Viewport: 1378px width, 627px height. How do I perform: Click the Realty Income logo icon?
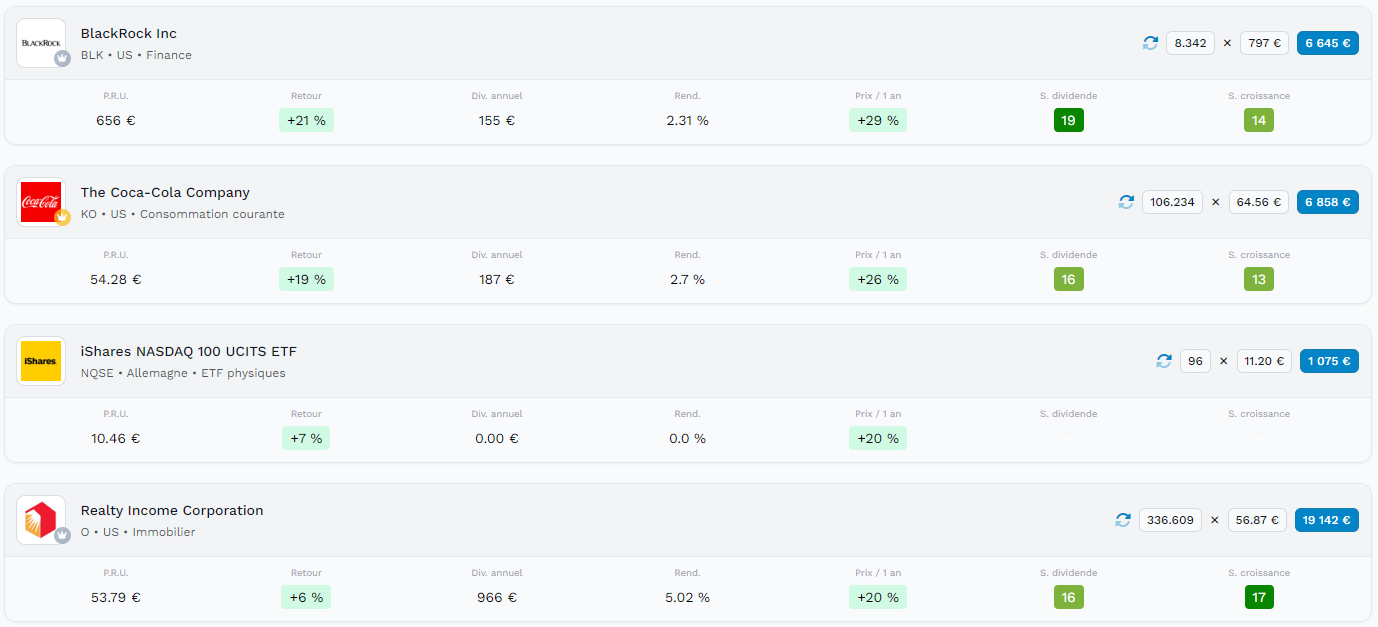(41, 520)
